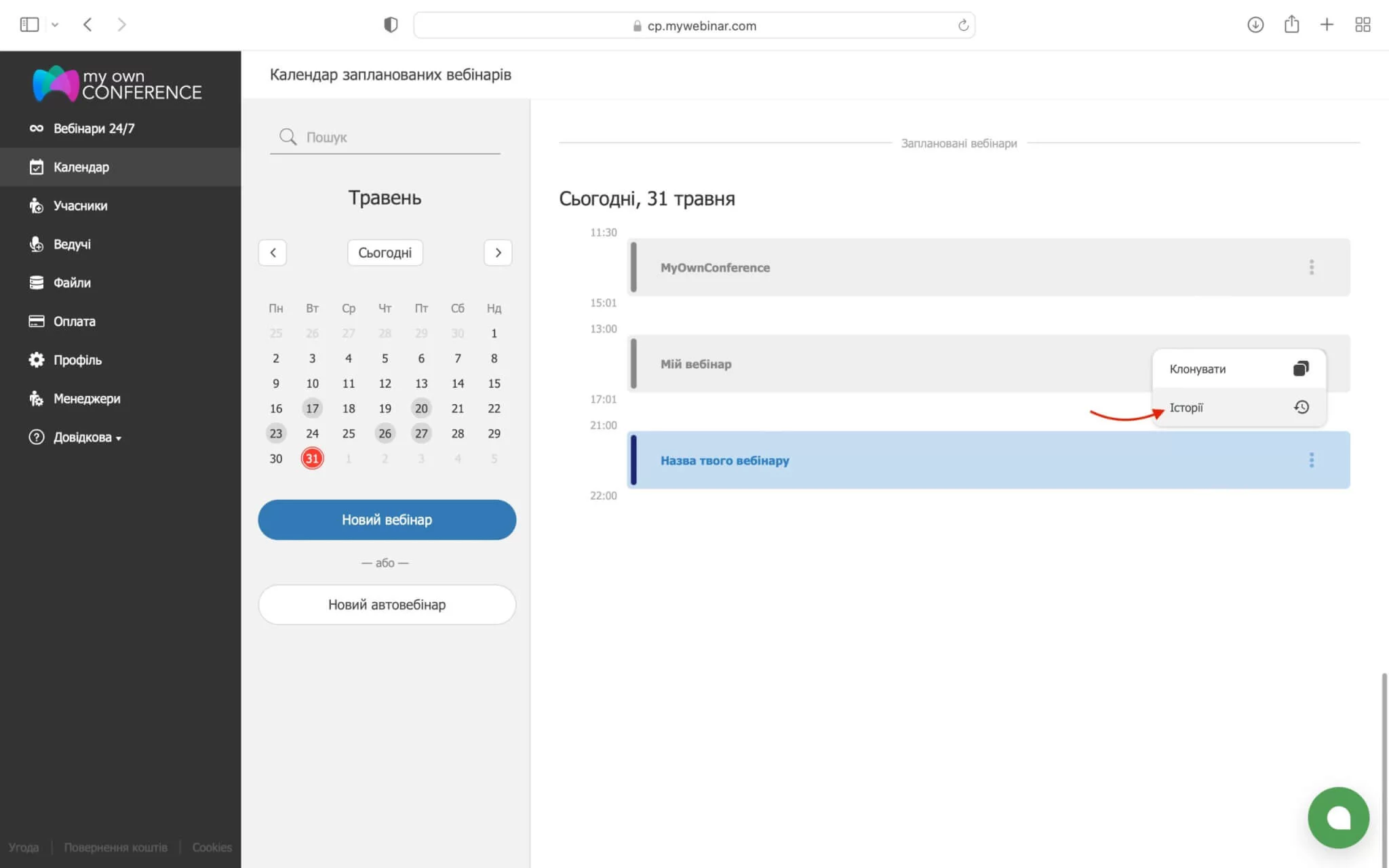The height and width of the screenshot is (868, 1389).
Task: Open the Ведучі microphone icon
Action: 37,244
